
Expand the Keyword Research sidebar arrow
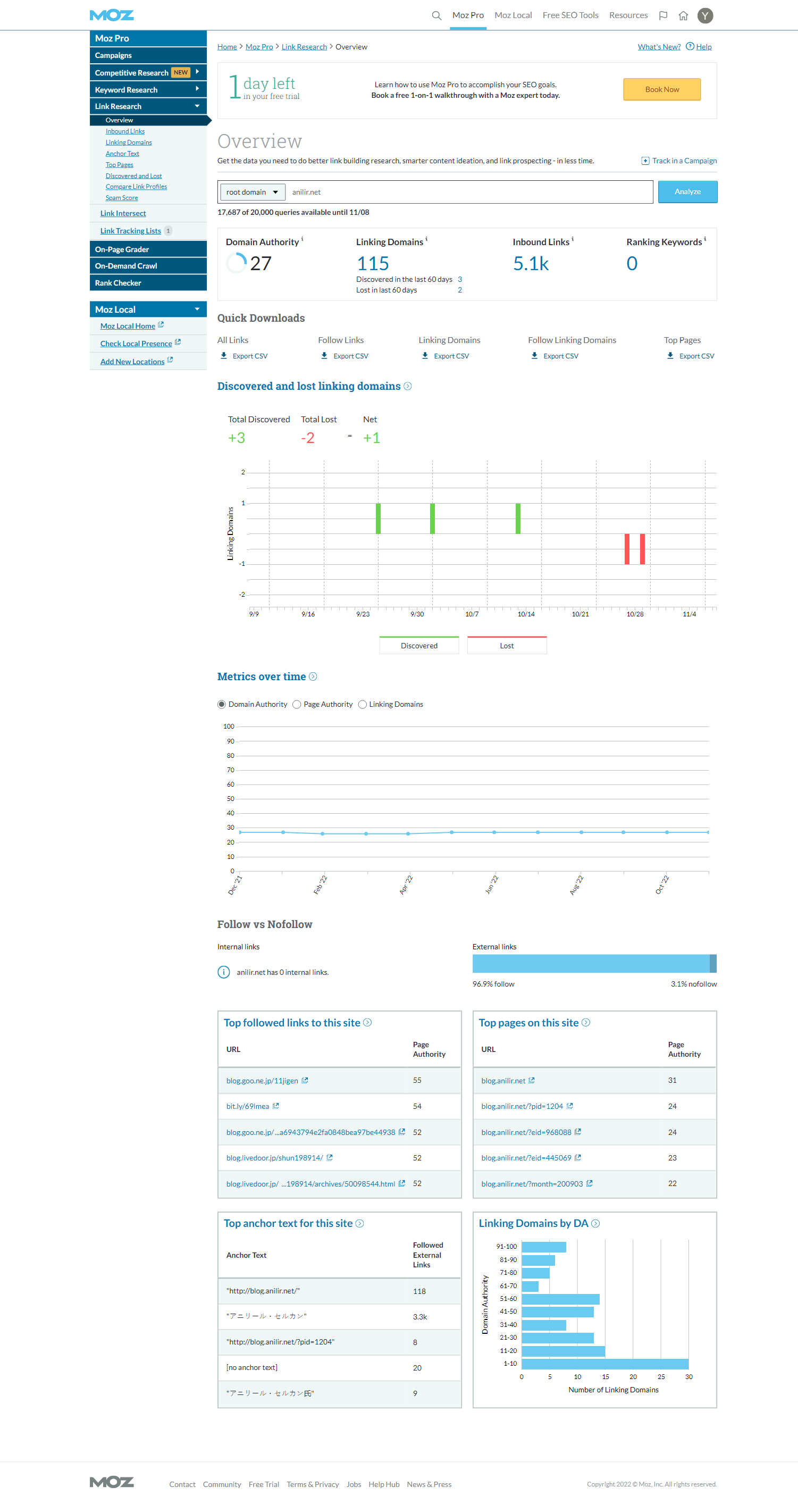[197, 89]
